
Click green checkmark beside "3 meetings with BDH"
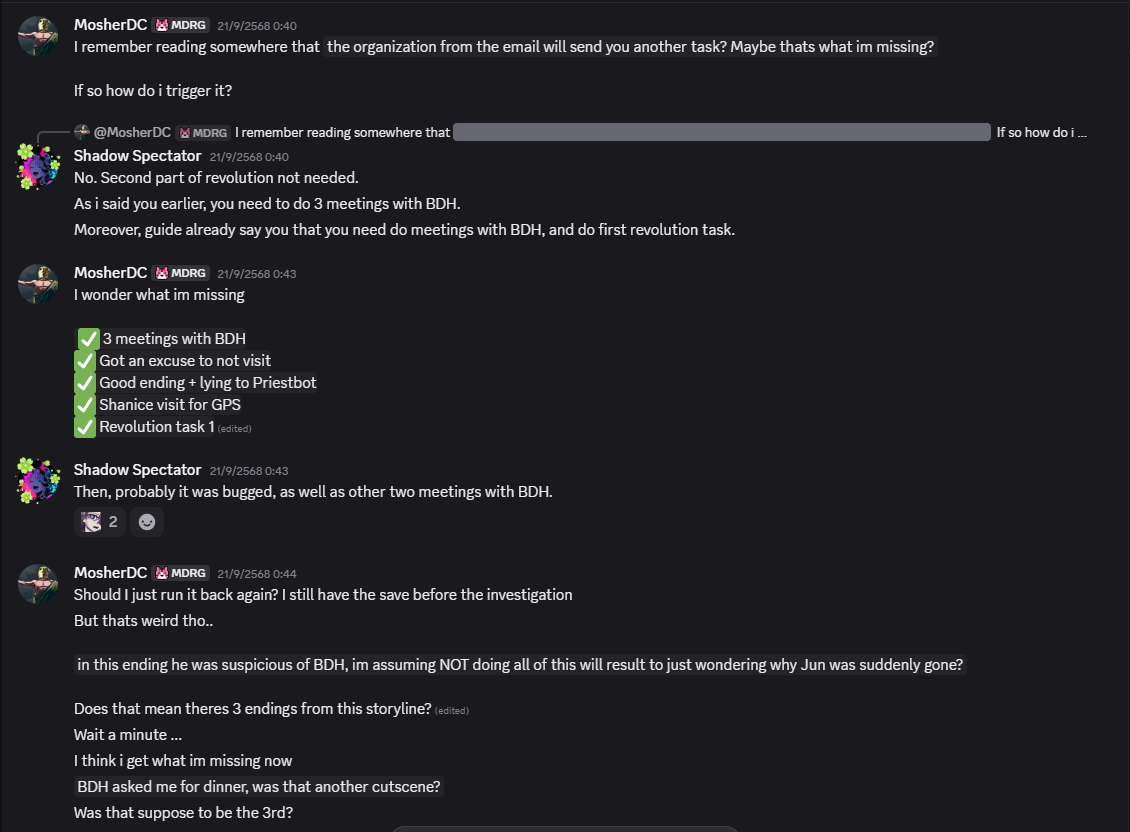click(89, 339)
